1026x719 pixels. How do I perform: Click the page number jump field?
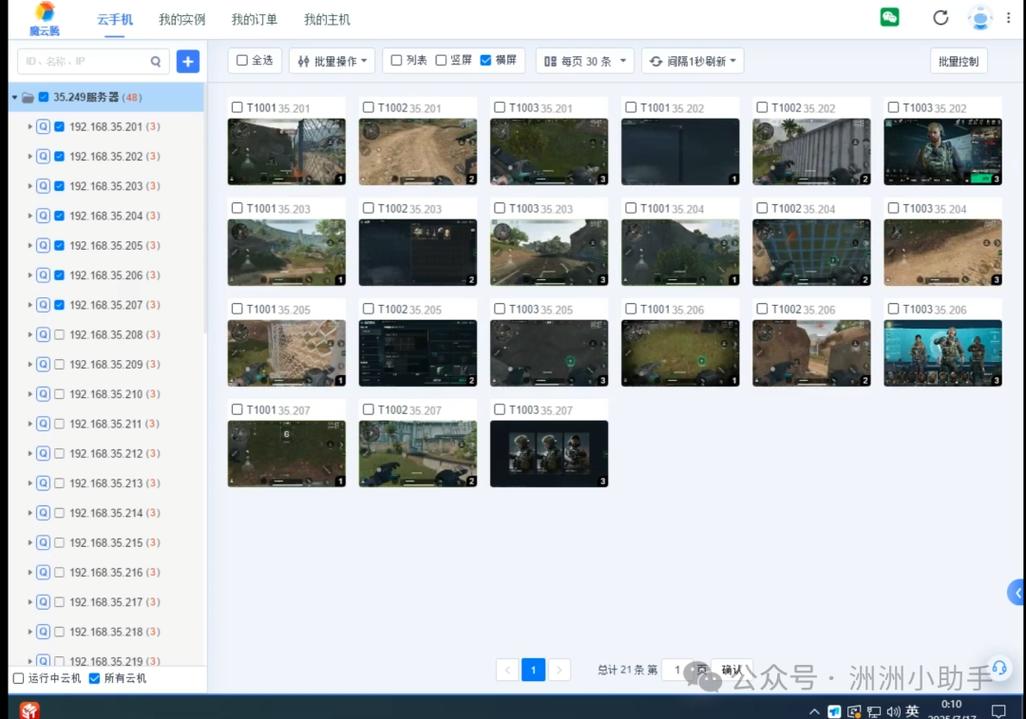(677, 670)
